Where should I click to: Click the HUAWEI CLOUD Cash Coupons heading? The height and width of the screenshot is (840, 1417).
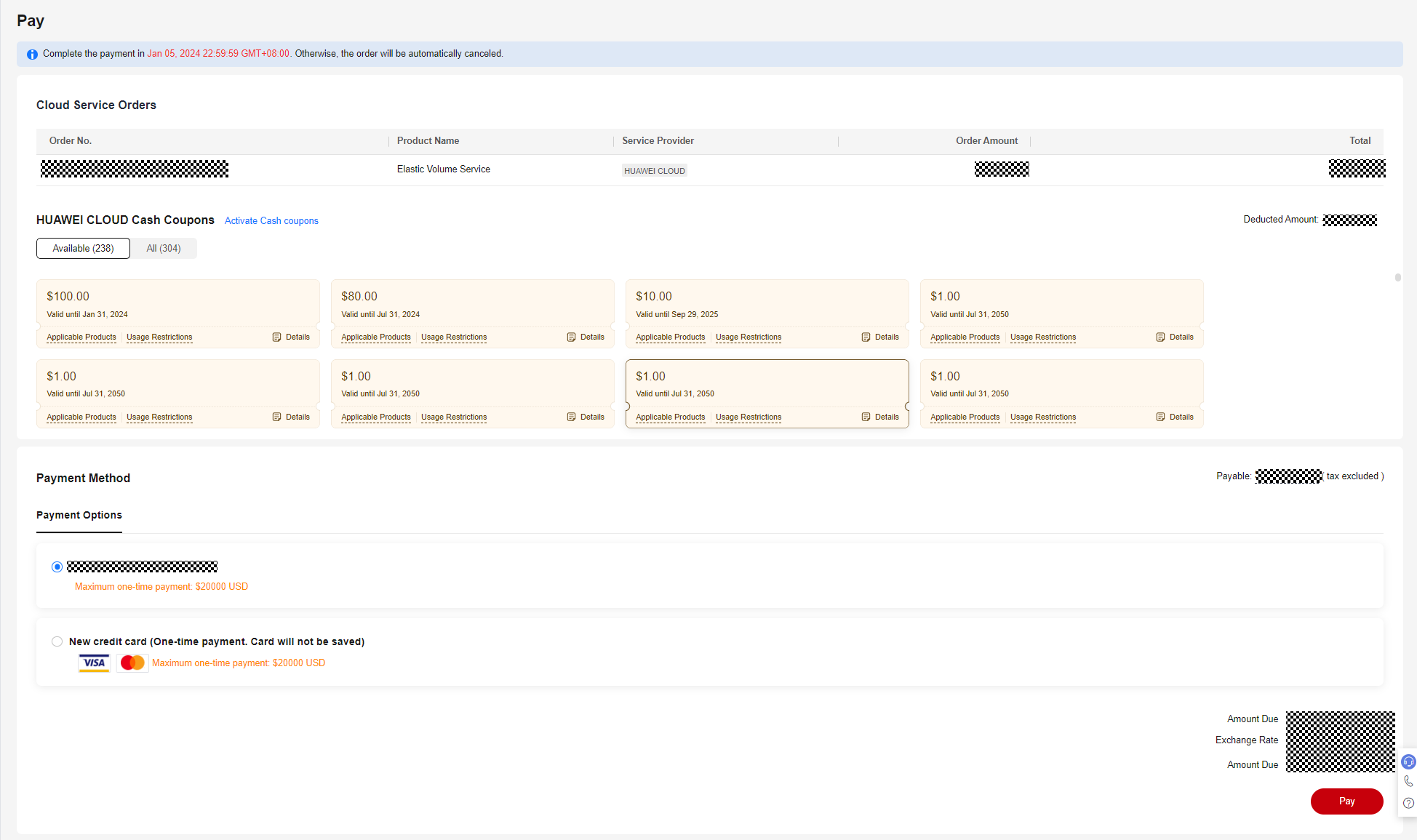click(125, 220)
